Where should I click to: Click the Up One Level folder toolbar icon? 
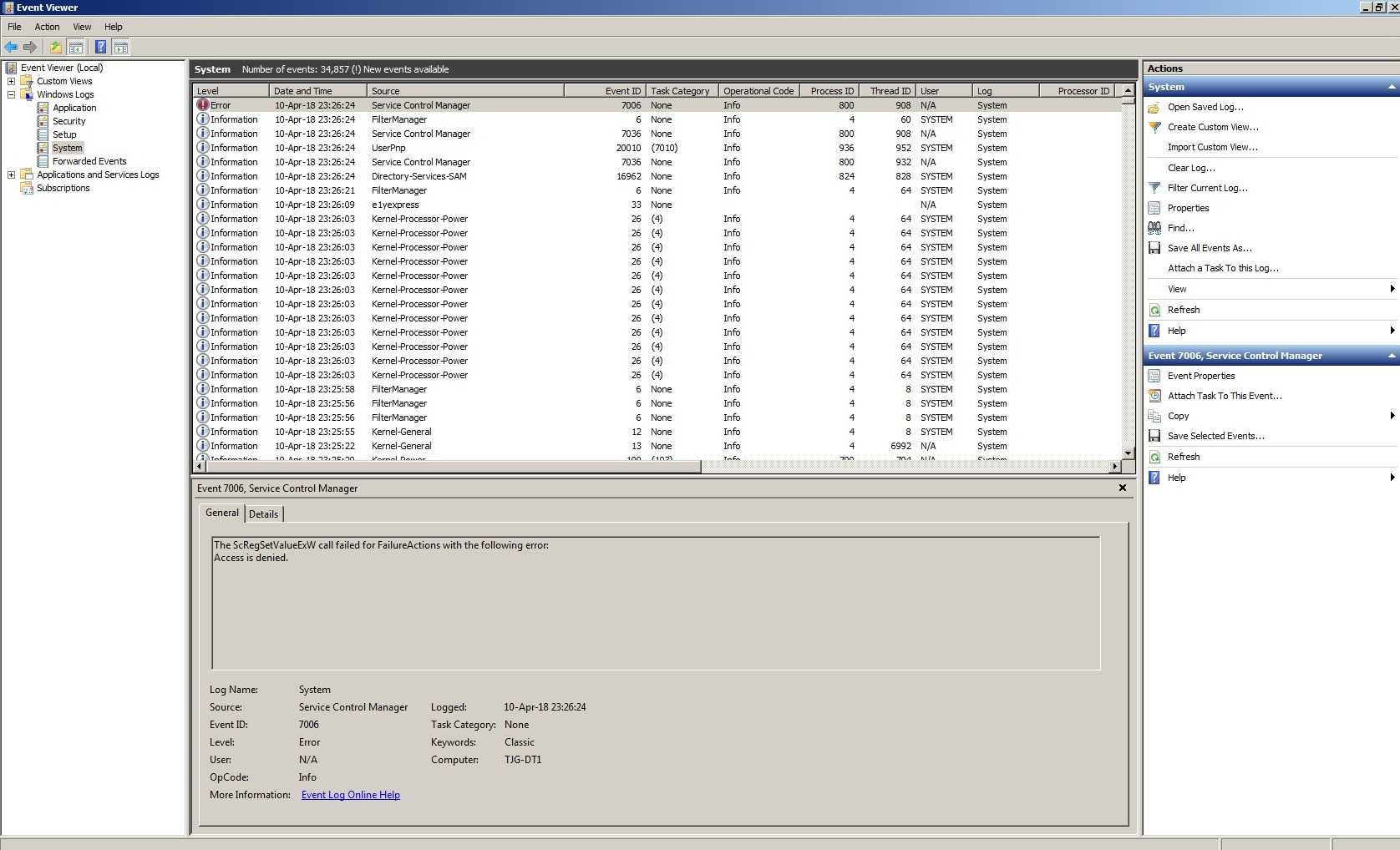pyautogui.click(x=55, y=47)
